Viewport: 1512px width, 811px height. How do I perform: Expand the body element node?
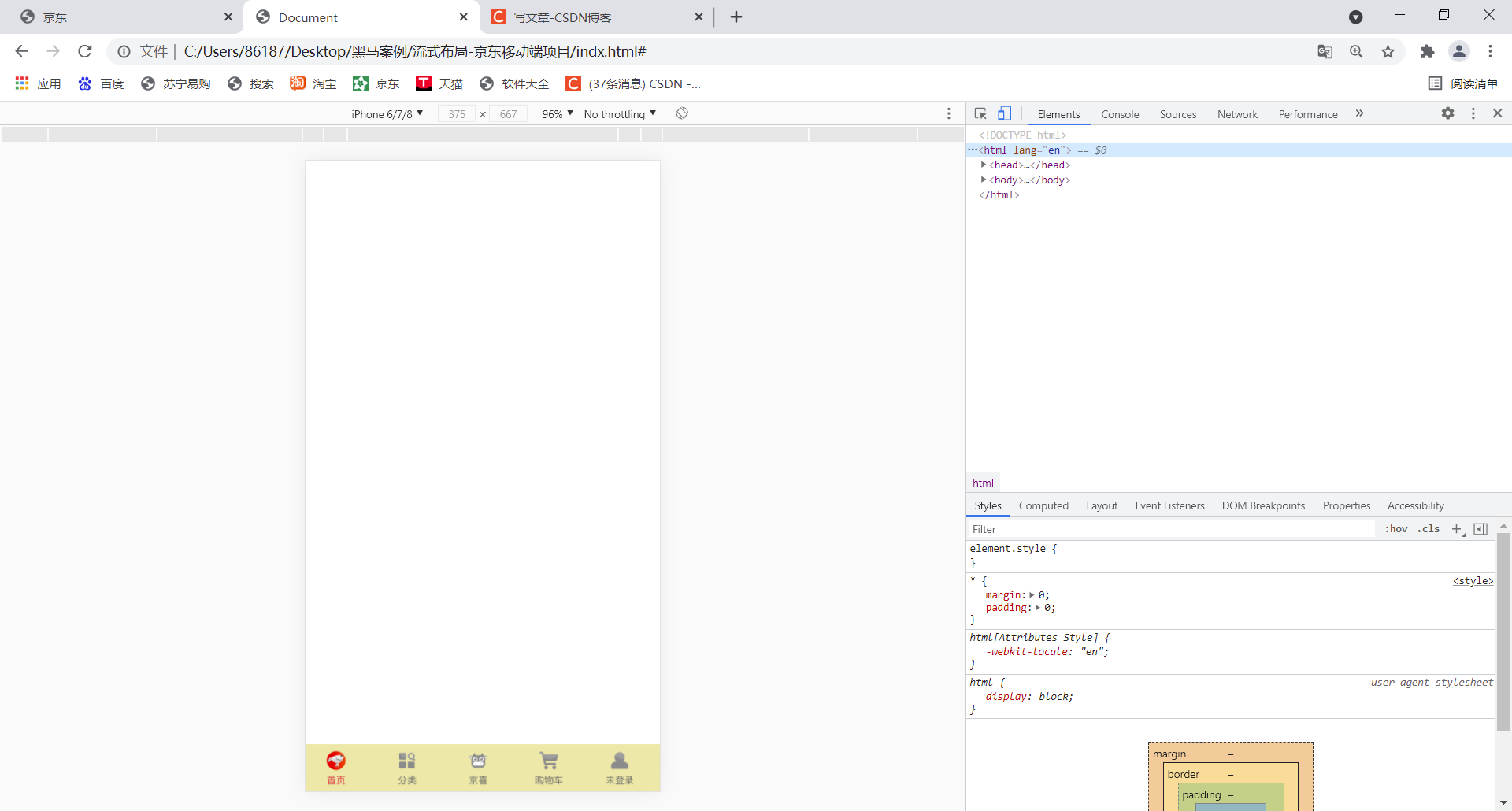984,180
